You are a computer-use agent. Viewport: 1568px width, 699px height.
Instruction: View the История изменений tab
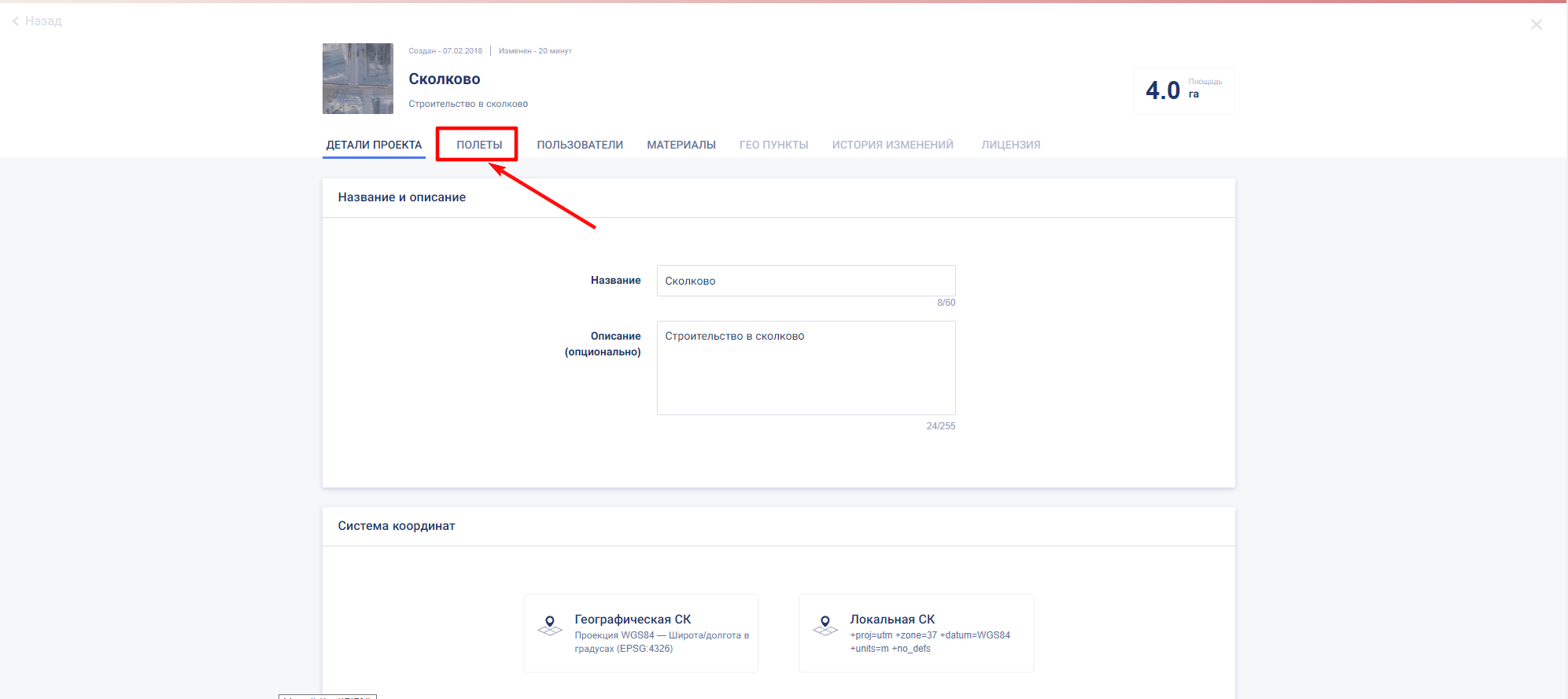coord(892,145)
